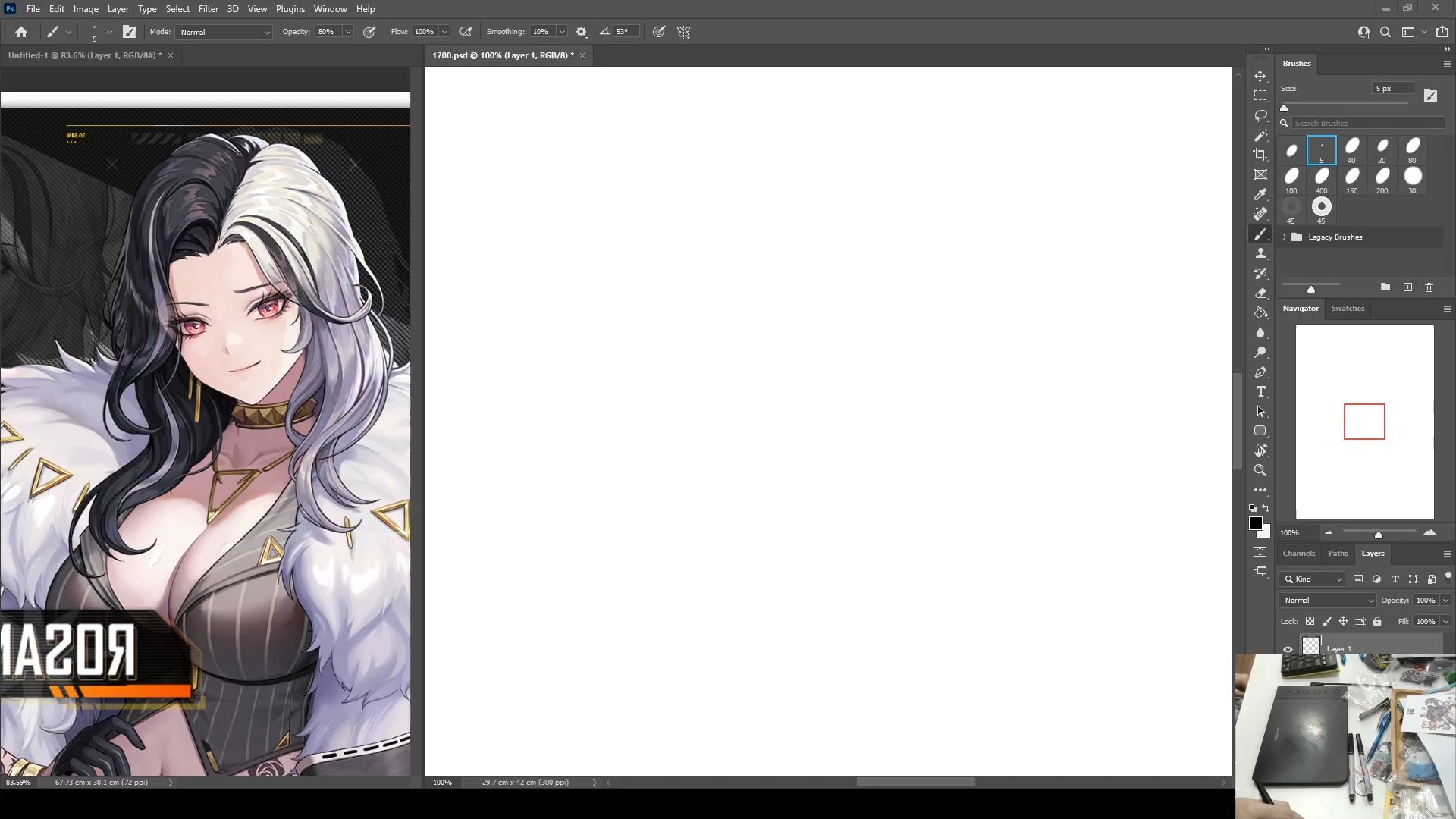Select the Shape tool
The image size is (1456, 819).
point(1260,431)
